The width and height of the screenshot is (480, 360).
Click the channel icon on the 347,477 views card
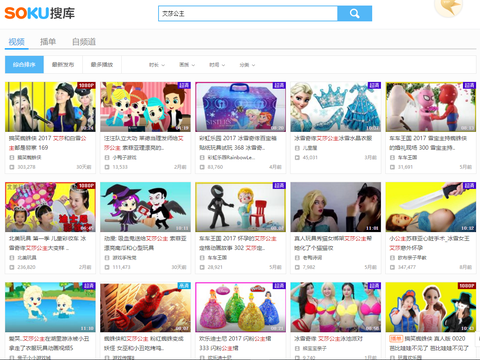tap(392, 258)
